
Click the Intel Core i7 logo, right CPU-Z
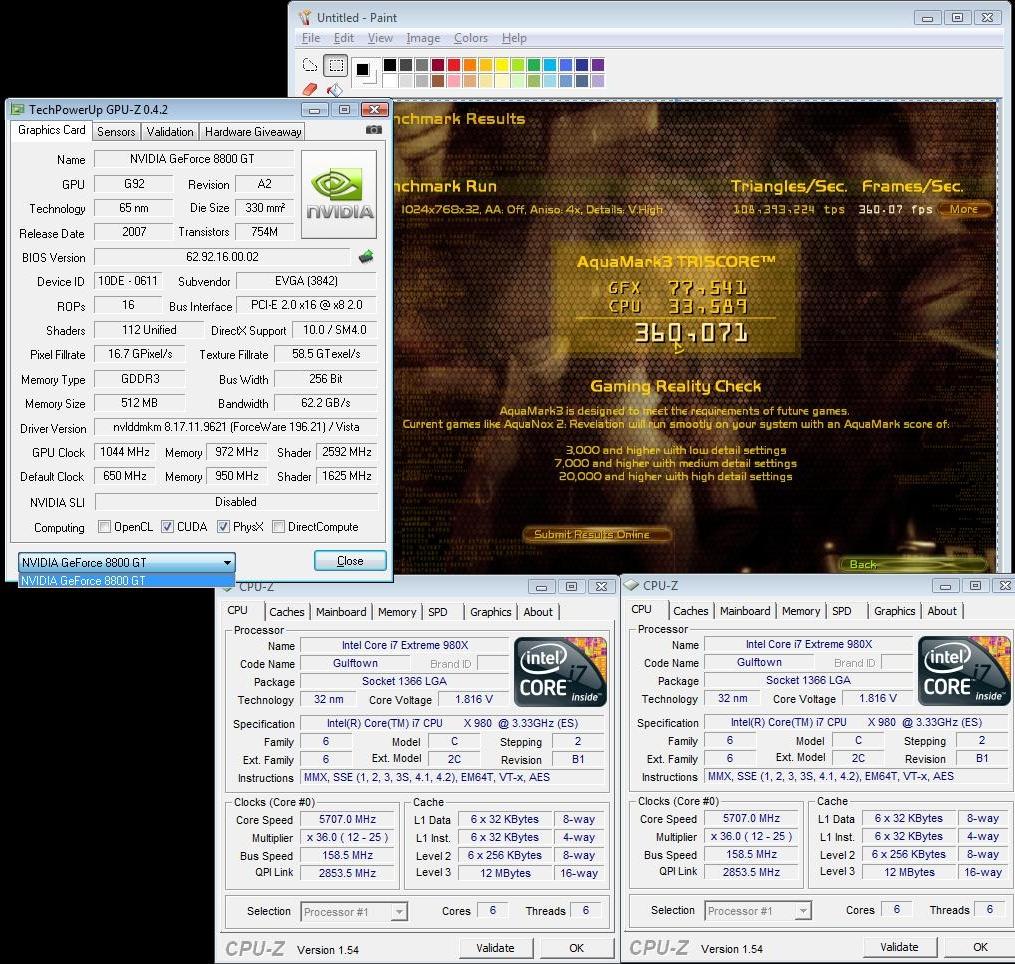coord(965,671)
